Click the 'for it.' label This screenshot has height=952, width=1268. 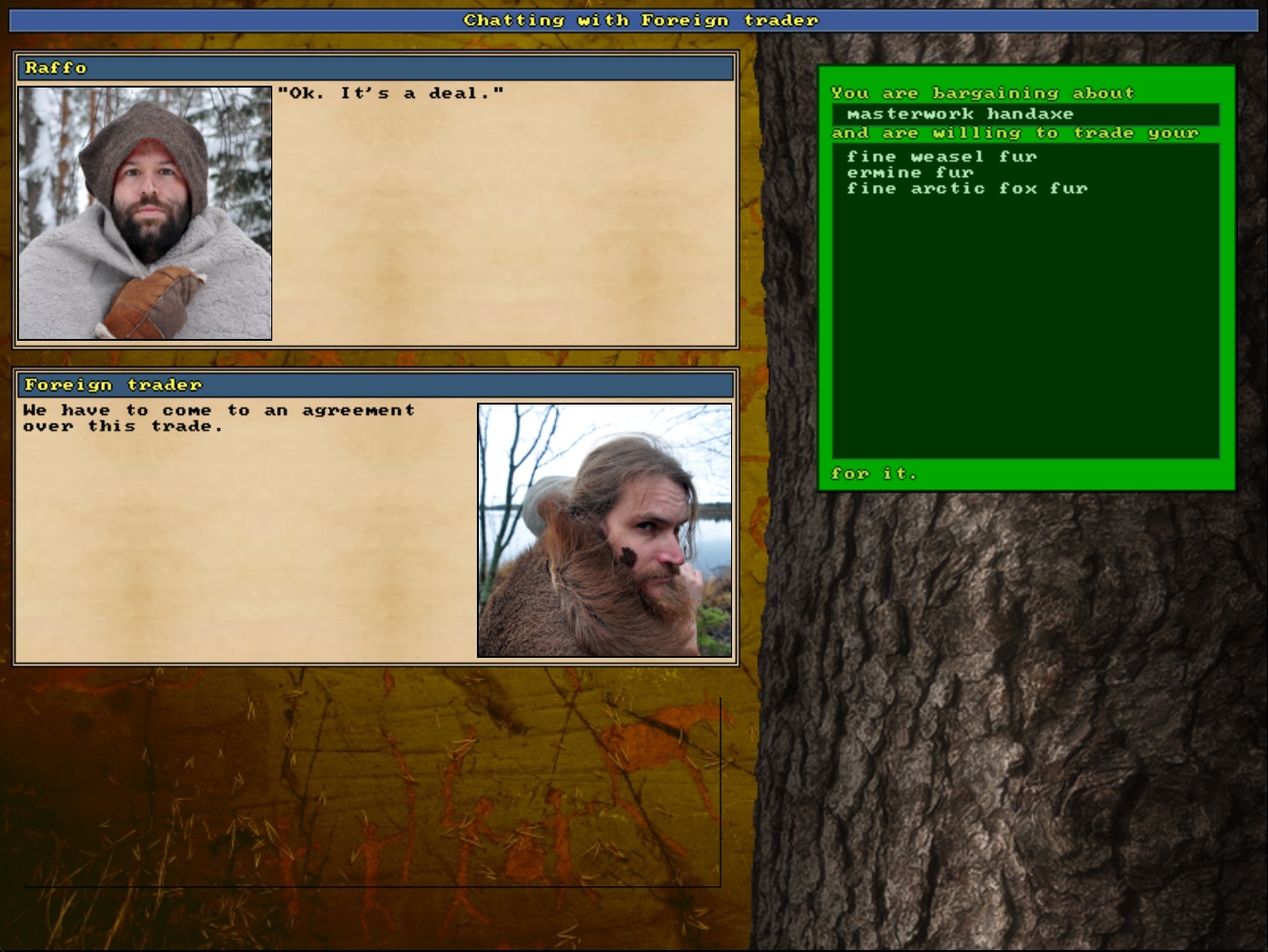pyautogui.click(x=874, y=473)
